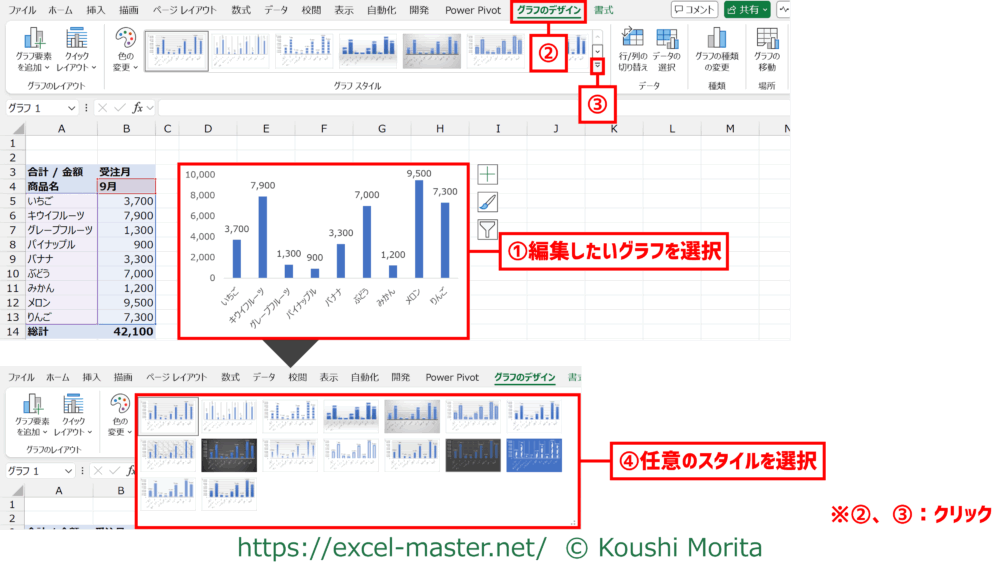This screenshot has height=563, width=1000.
Task: Open the データの選択 dialog icon
Action: [x=666, y=48]
